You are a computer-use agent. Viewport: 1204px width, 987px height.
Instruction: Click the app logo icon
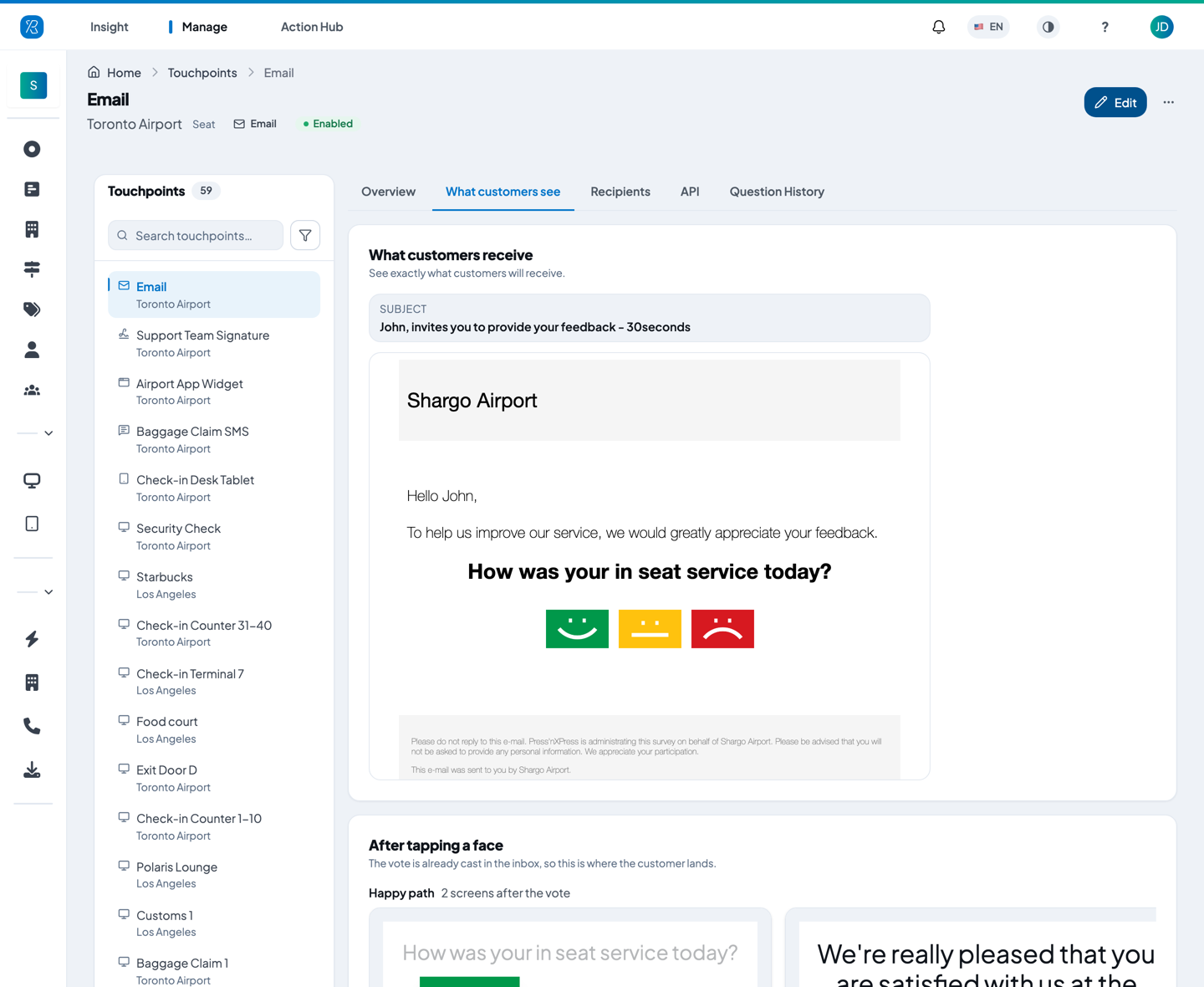tap(32, 27)
